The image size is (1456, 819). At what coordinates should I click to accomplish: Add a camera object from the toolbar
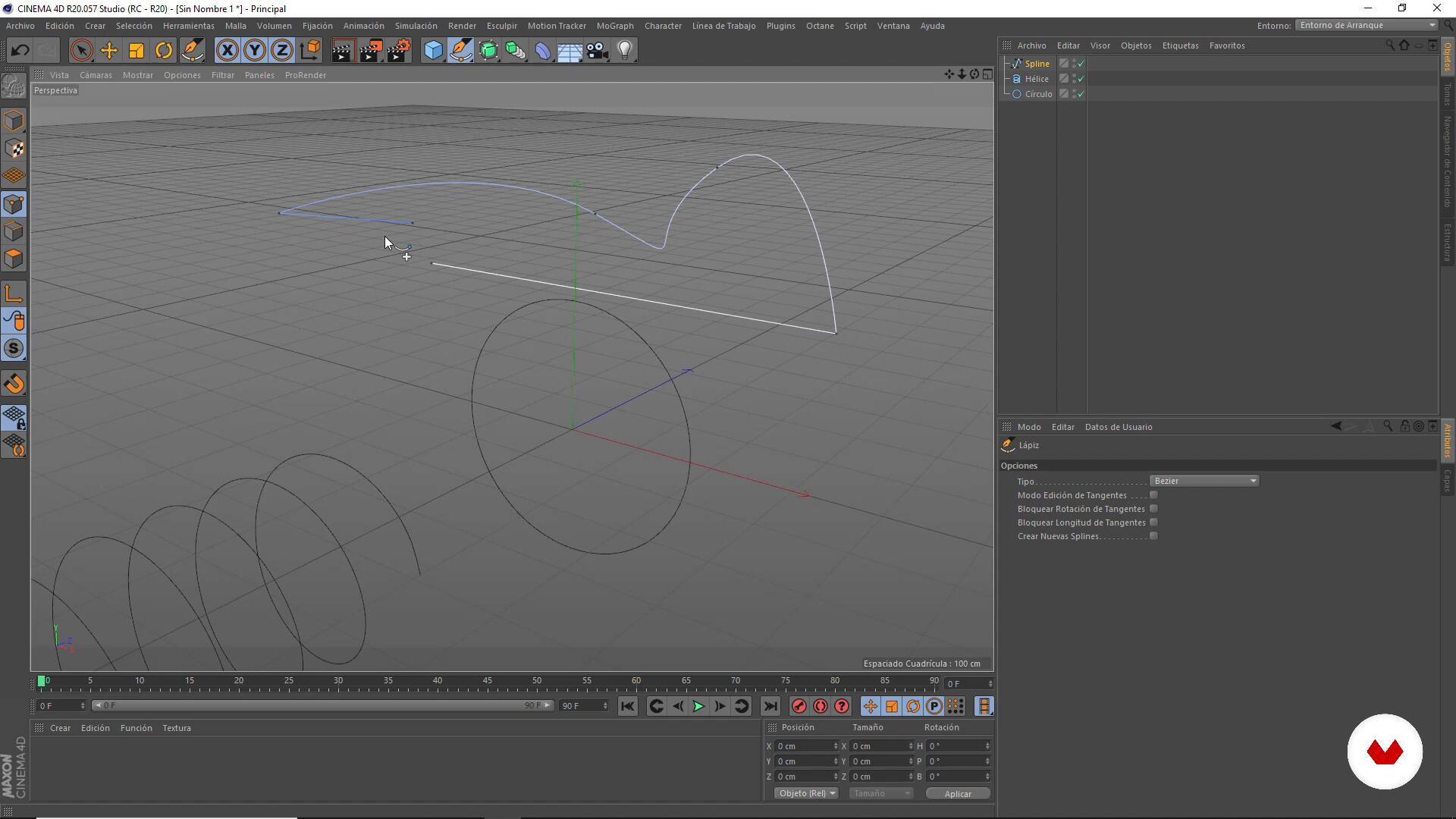(597, 51)
